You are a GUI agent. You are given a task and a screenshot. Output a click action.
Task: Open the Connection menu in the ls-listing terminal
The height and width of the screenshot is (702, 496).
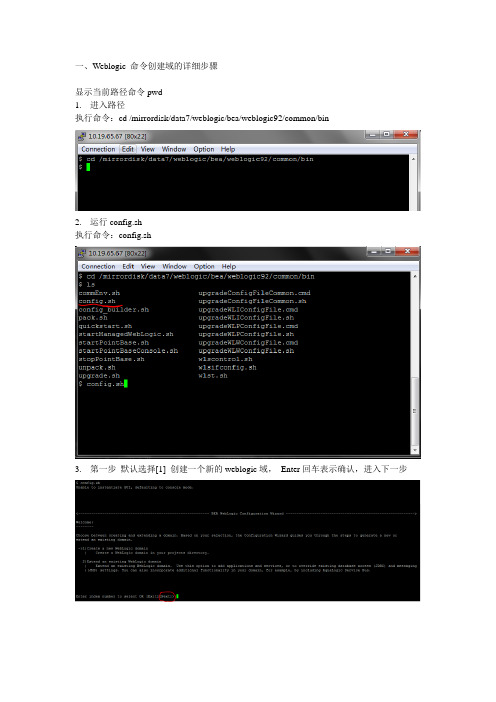pos(98,266)
